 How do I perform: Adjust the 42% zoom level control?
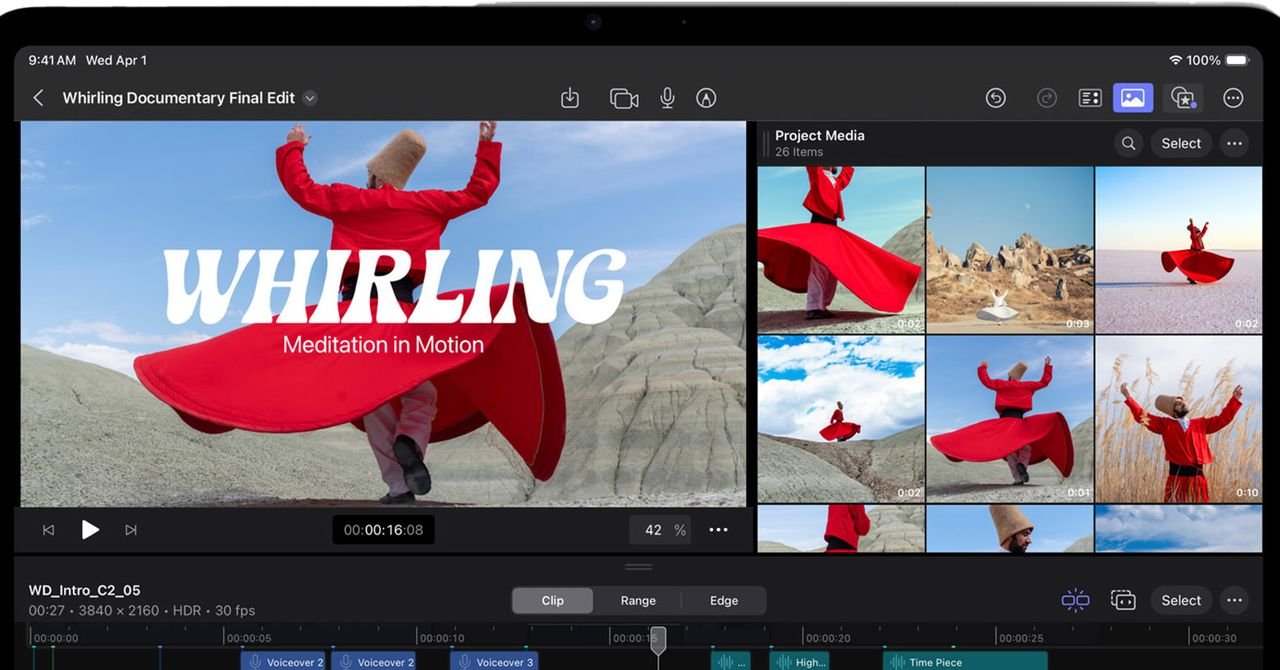[x=660, y=530]
